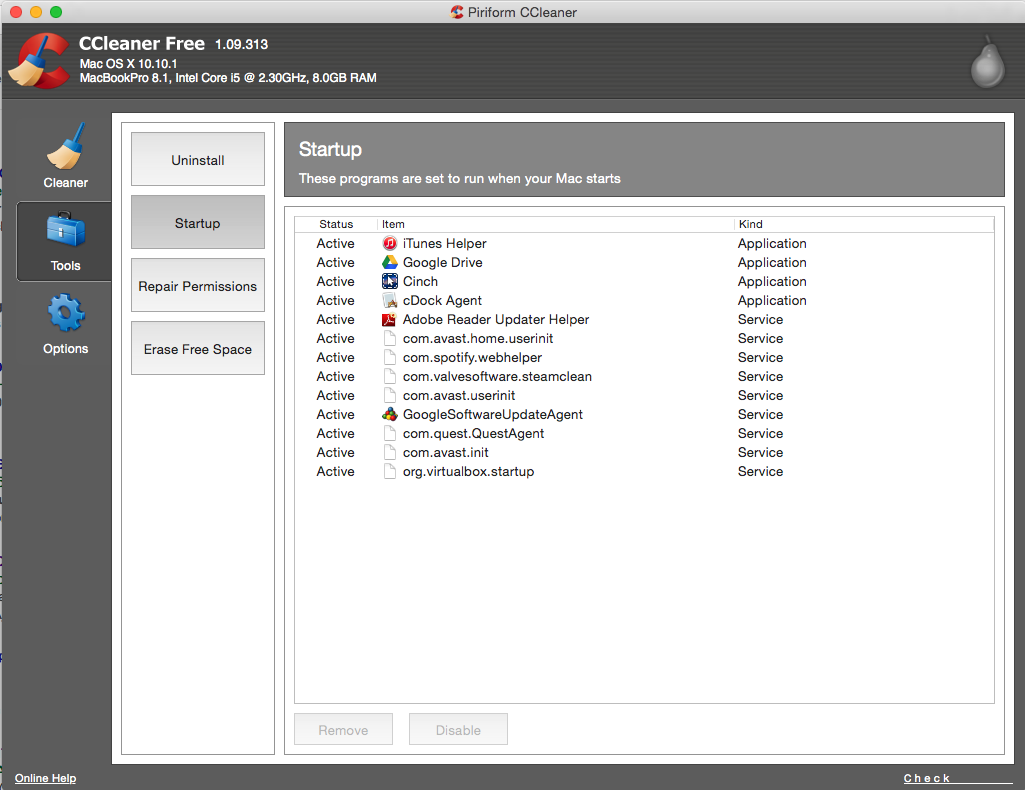Click the file icon for com.avast.userinit

click(390, 395)
